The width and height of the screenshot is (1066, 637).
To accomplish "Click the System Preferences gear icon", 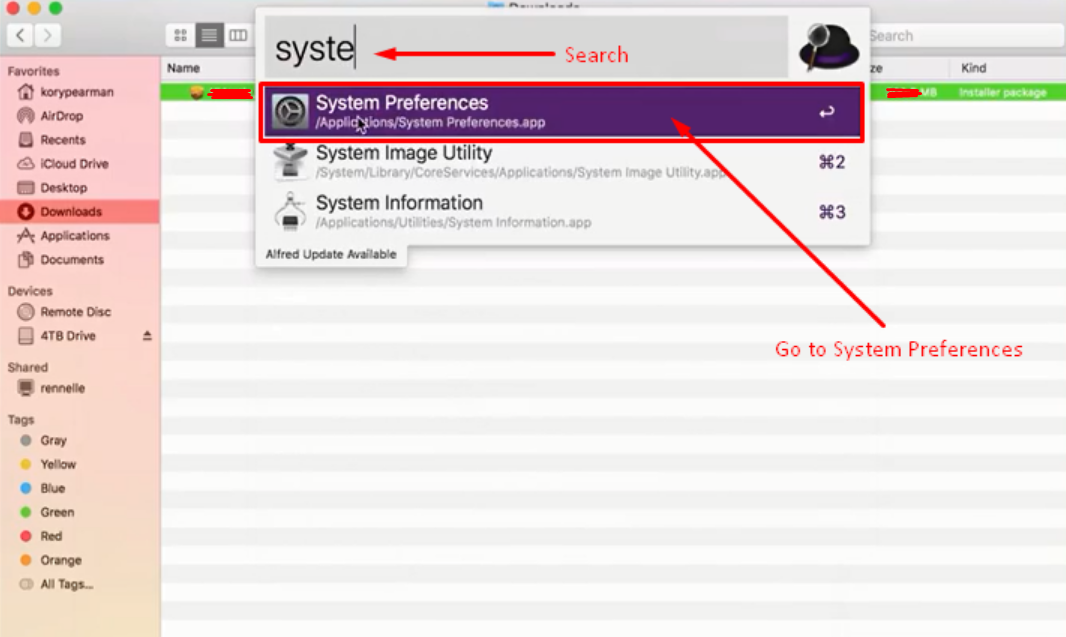I will 290,111.
